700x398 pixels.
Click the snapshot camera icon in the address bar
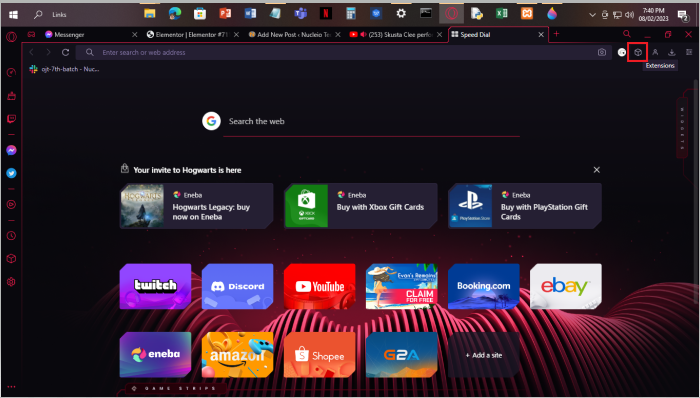602,53
